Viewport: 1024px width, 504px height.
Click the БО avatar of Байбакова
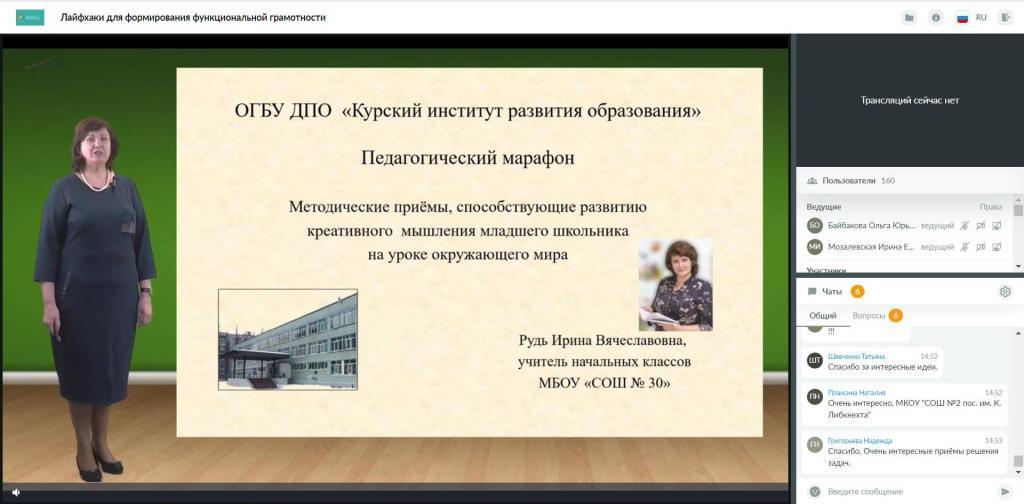click(x=814, y=226)
